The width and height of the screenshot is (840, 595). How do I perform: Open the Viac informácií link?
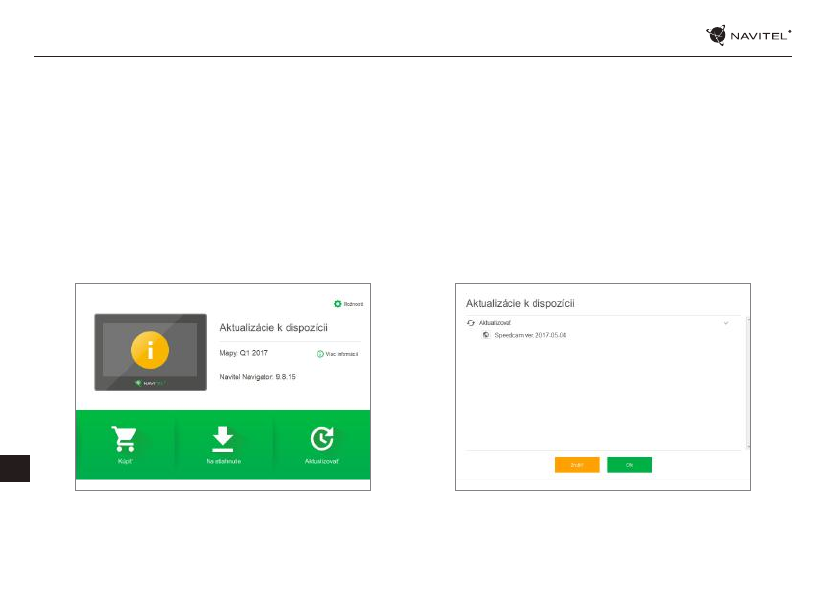tap(338, 354)
